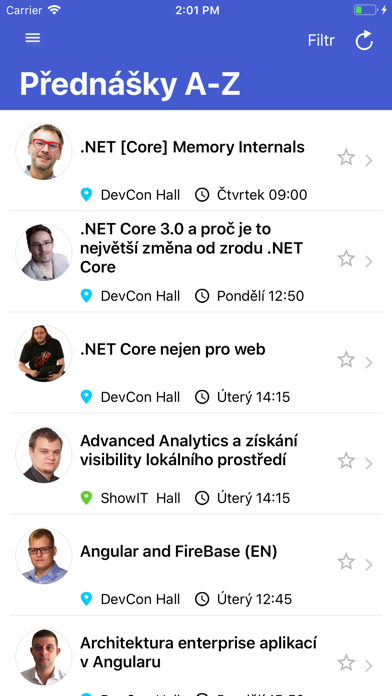This screenshot has height=696, width=392.
Task: Tap the clock icon beside Čtvrtek 09:00
Action: (x=202, y=195)
